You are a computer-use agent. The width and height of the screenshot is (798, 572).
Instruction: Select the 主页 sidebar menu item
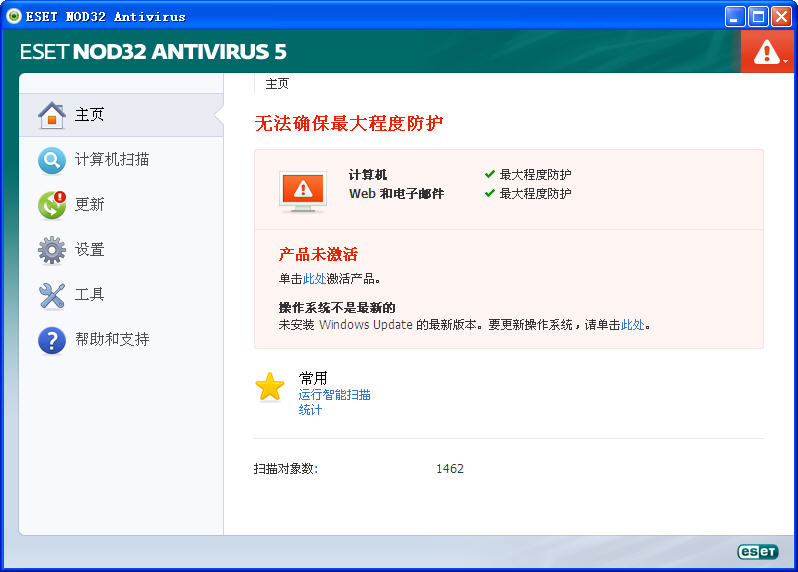point(121,115)
